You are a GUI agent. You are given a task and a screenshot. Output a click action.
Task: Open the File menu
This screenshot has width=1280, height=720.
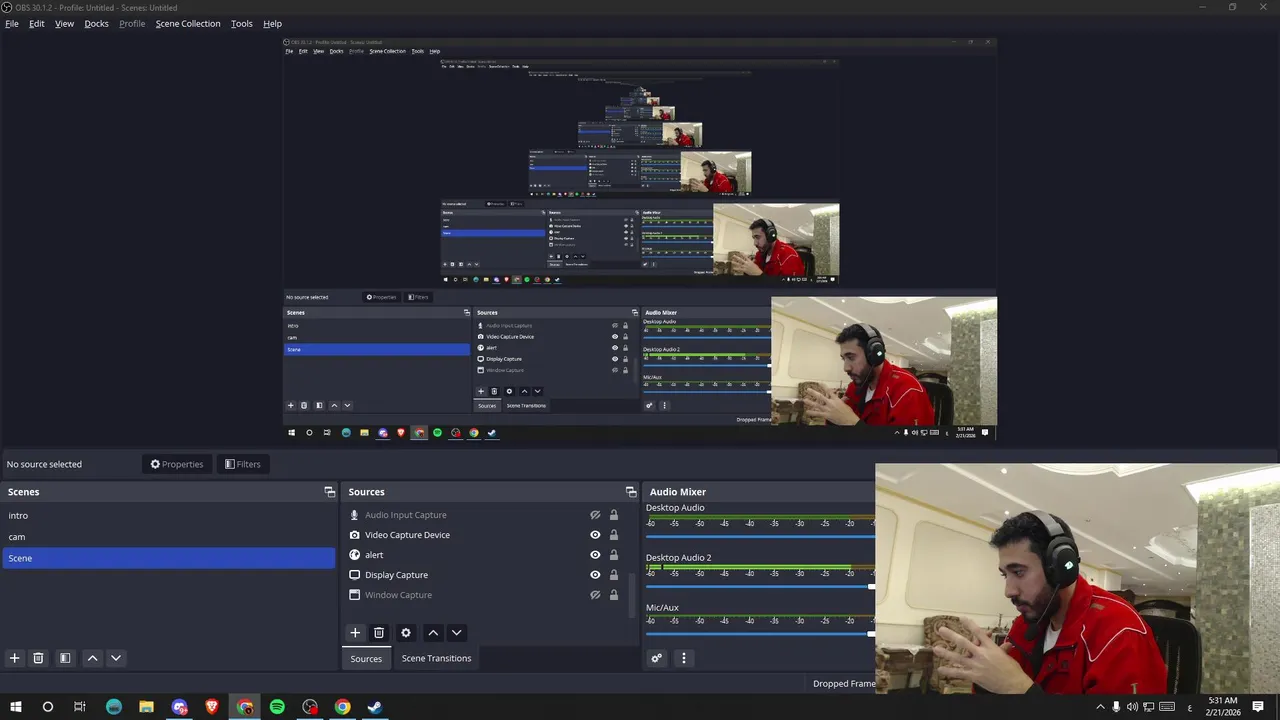[12, 24]
